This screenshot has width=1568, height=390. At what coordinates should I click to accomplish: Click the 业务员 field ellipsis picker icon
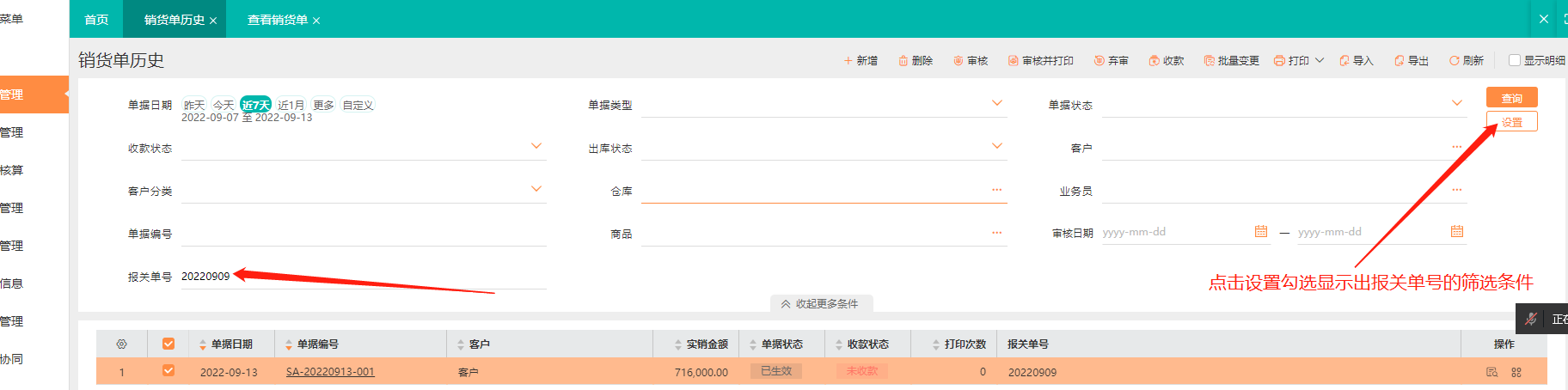[x=1456, y=190]
